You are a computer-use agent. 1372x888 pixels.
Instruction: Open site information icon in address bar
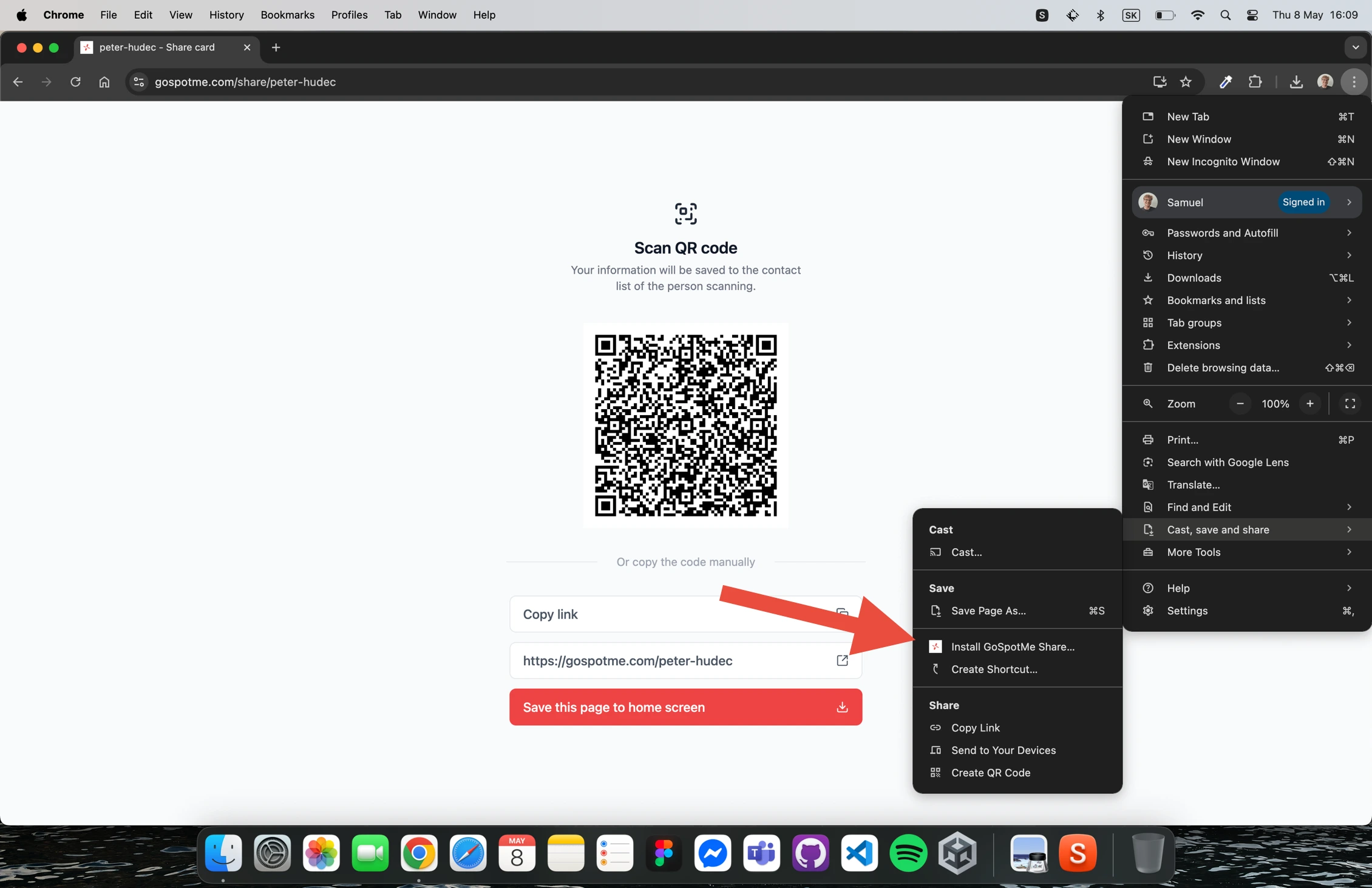point(138,82)
